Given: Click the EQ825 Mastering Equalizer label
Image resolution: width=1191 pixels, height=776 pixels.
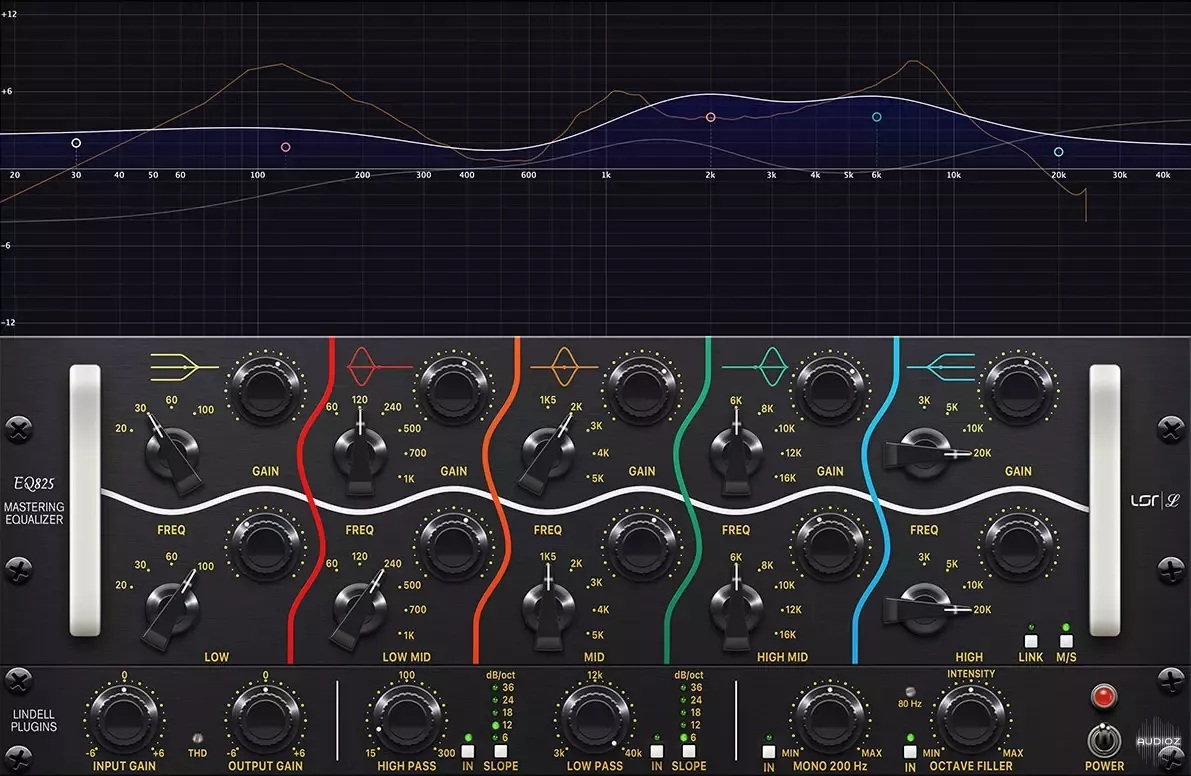Looking at the screenshot, I should click(34, 501).
